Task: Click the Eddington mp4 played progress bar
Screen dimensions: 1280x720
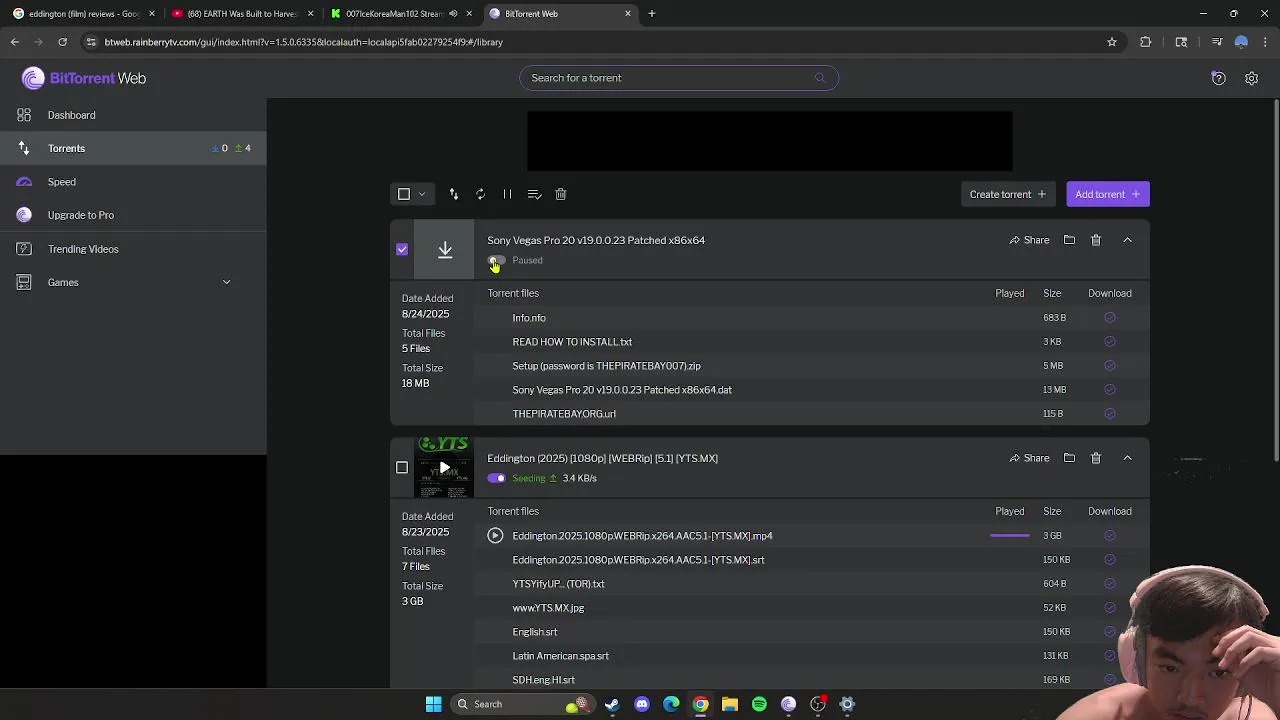Action: [1009, 536]
